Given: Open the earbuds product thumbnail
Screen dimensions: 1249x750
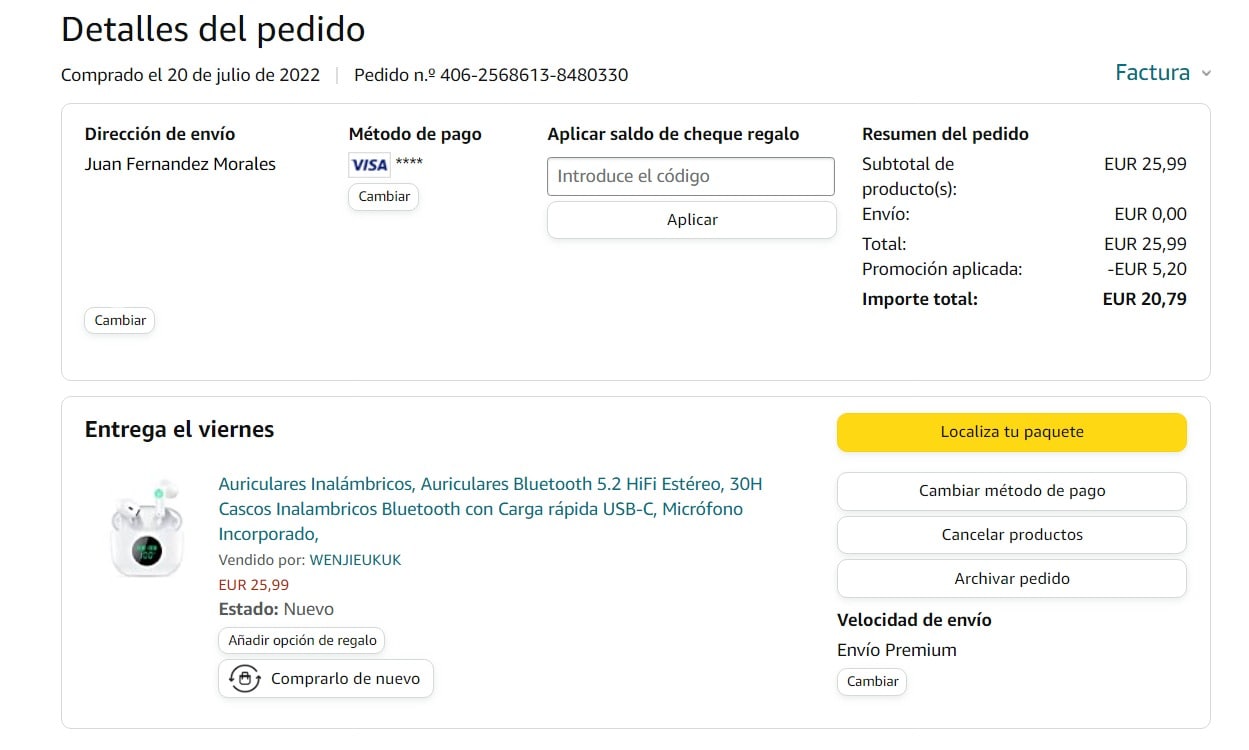Looking at the screenshot, I should (x=147, y=530).
